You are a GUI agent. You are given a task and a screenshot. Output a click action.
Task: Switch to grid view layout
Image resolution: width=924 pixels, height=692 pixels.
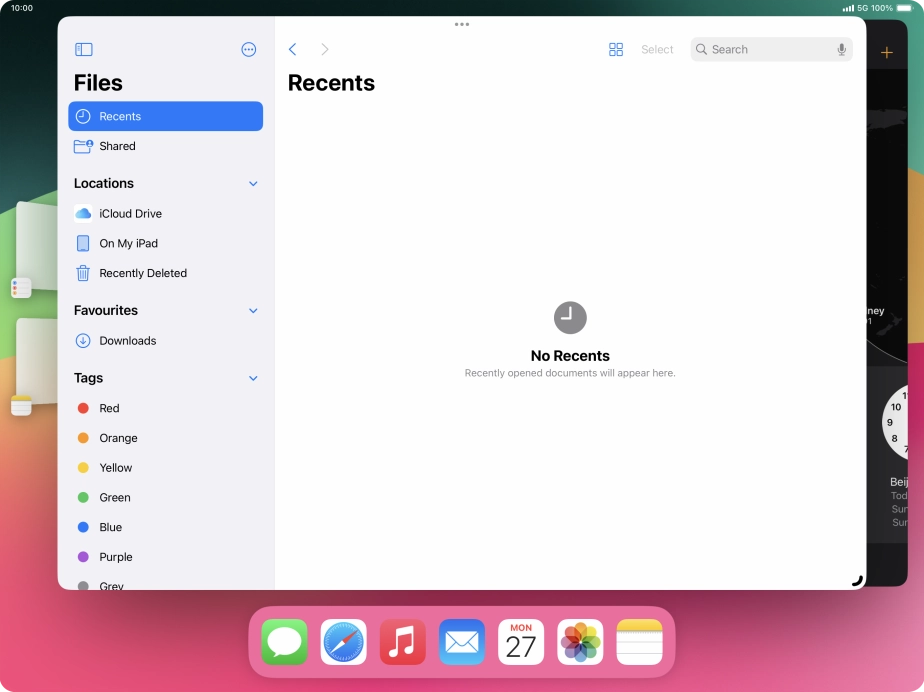(x=616, y=49)
